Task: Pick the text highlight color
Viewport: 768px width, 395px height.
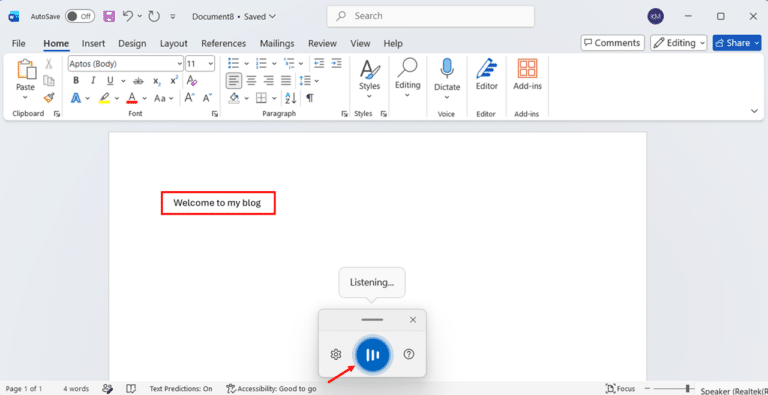Action: (104, 98)
